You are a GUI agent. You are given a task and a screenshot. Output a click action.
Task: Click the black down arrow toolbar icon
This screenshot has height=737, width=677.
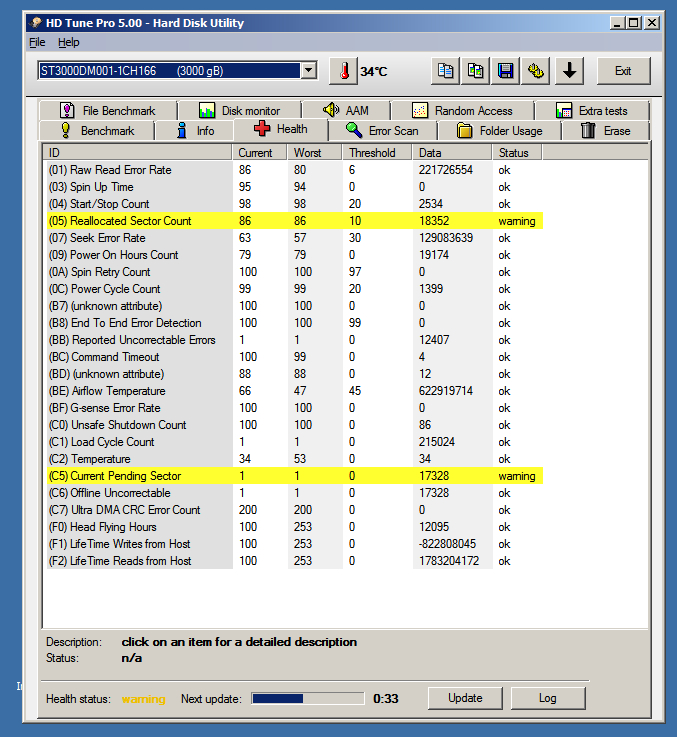click(569, 71)
